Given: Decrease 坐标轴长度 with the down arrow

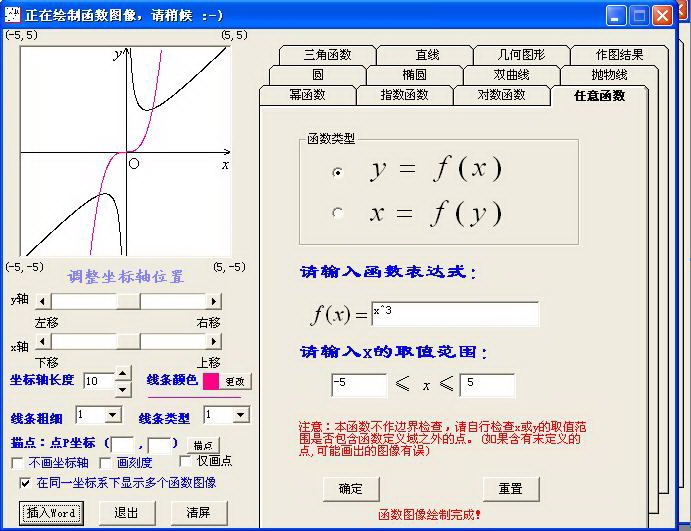Looking at the screenshot, I should (123, 389).
